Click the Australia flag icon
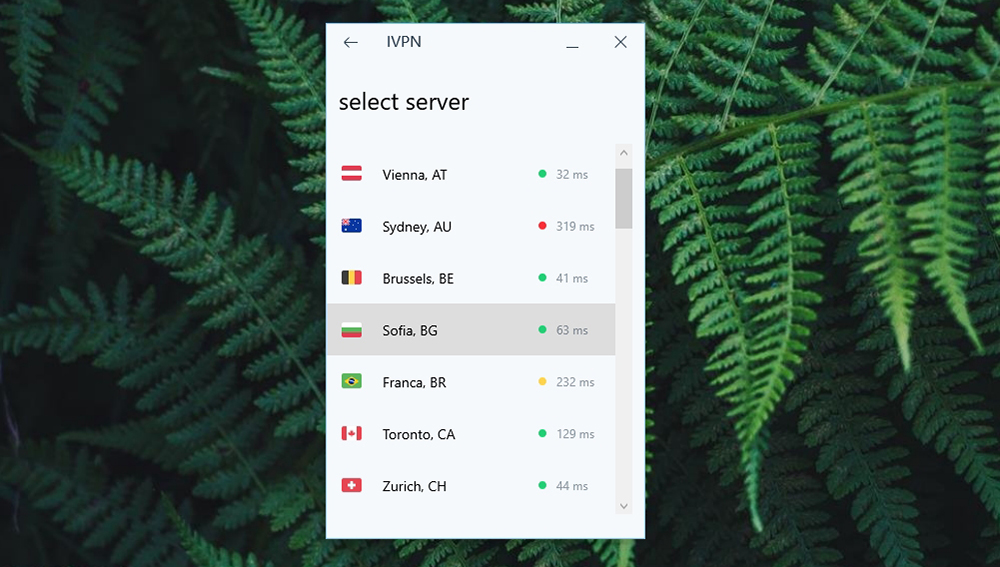 (x=351, y=226)
